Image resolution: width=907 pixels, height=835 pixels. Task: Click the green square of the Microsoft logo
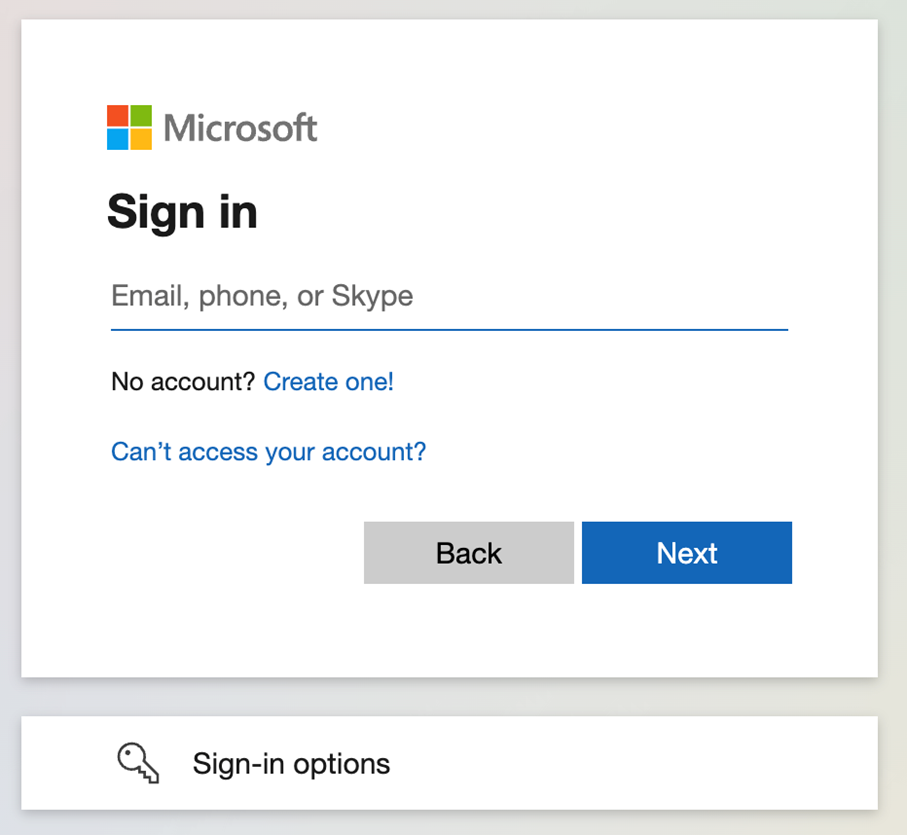pyautogui.click(x=141, y=115)
